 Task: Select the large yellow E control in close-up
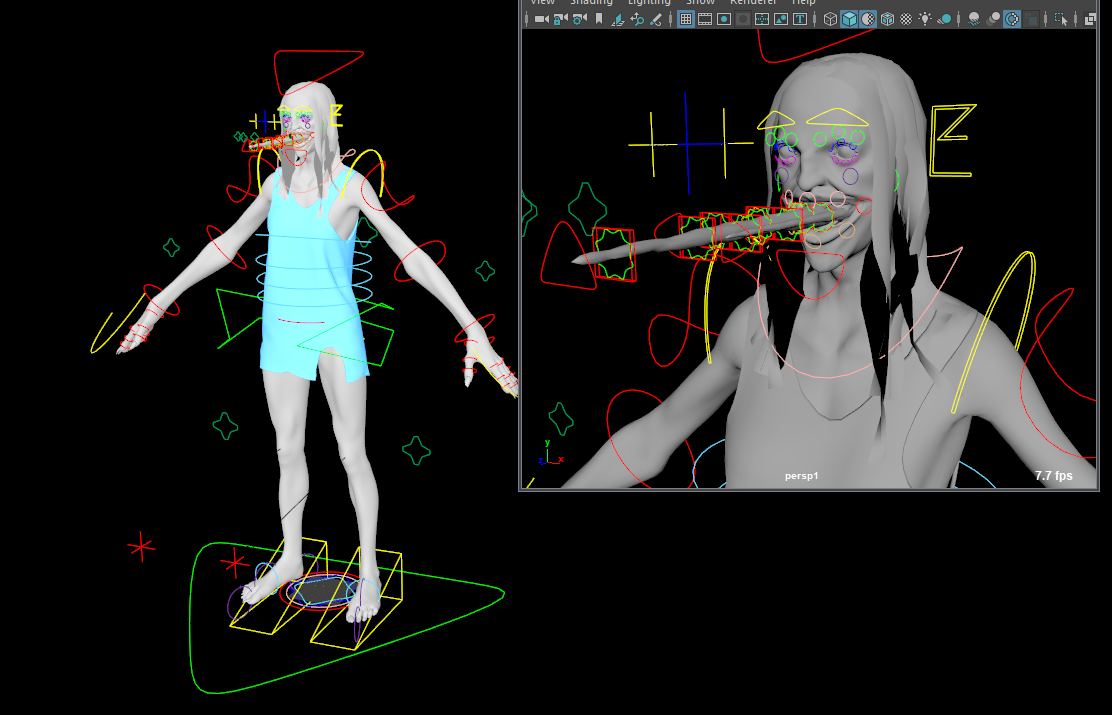point(953,140)
